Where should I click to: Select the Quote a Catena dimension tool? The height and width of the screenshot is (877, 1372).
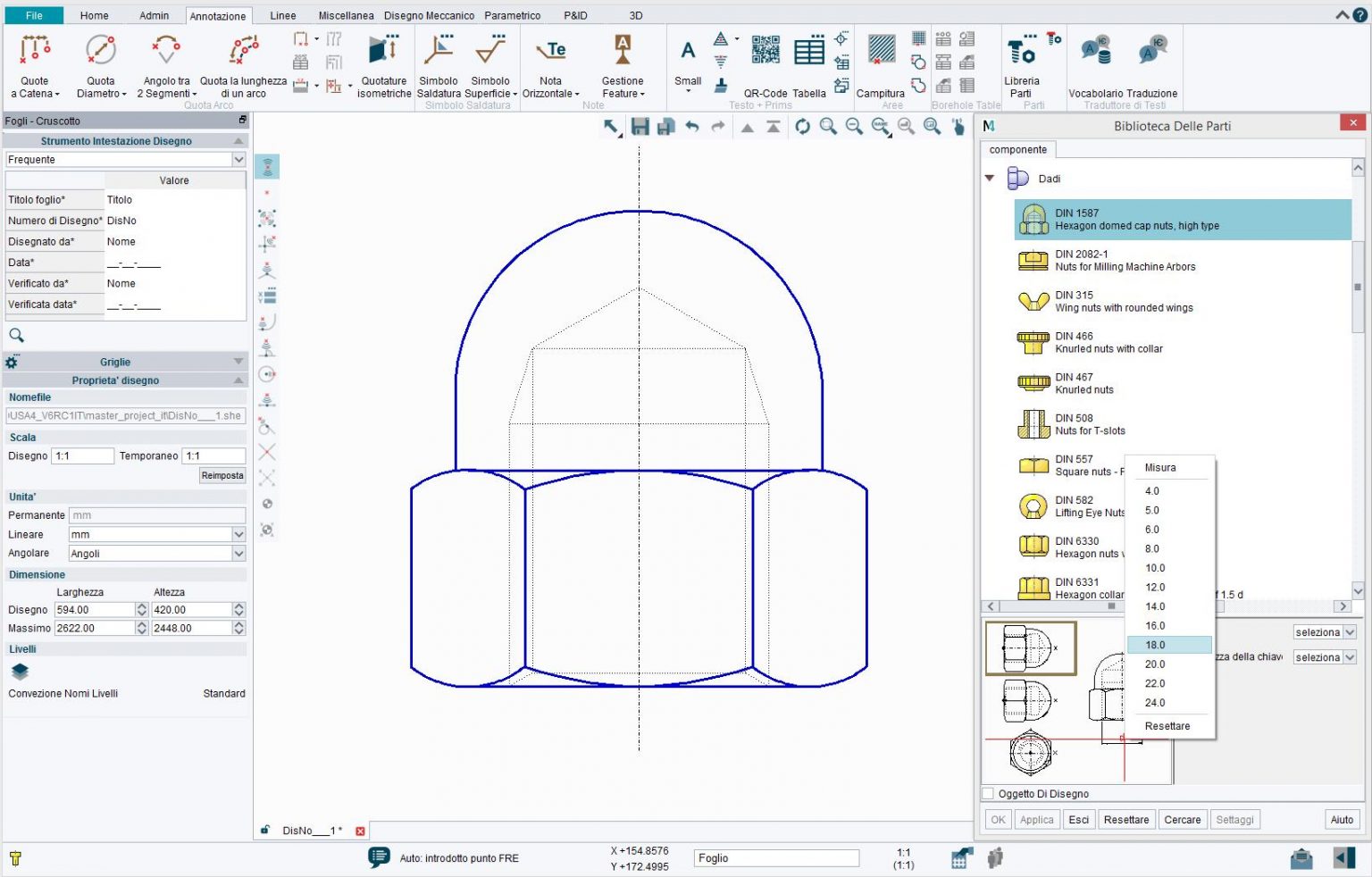[x=35, y=63]
